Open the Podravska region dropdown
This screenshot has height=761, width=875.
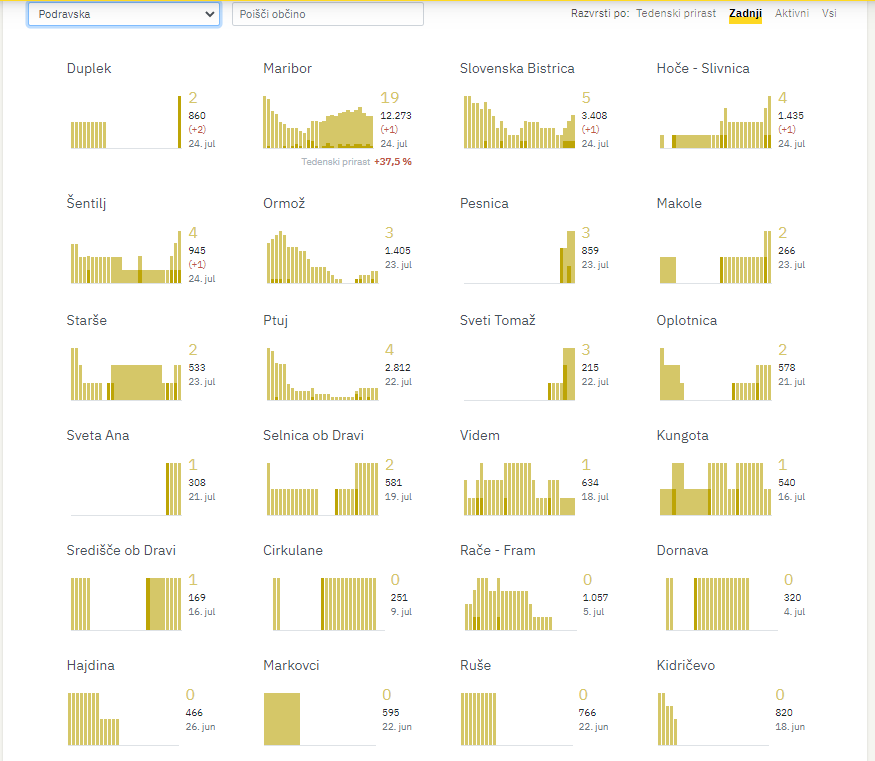coord(124,14)
